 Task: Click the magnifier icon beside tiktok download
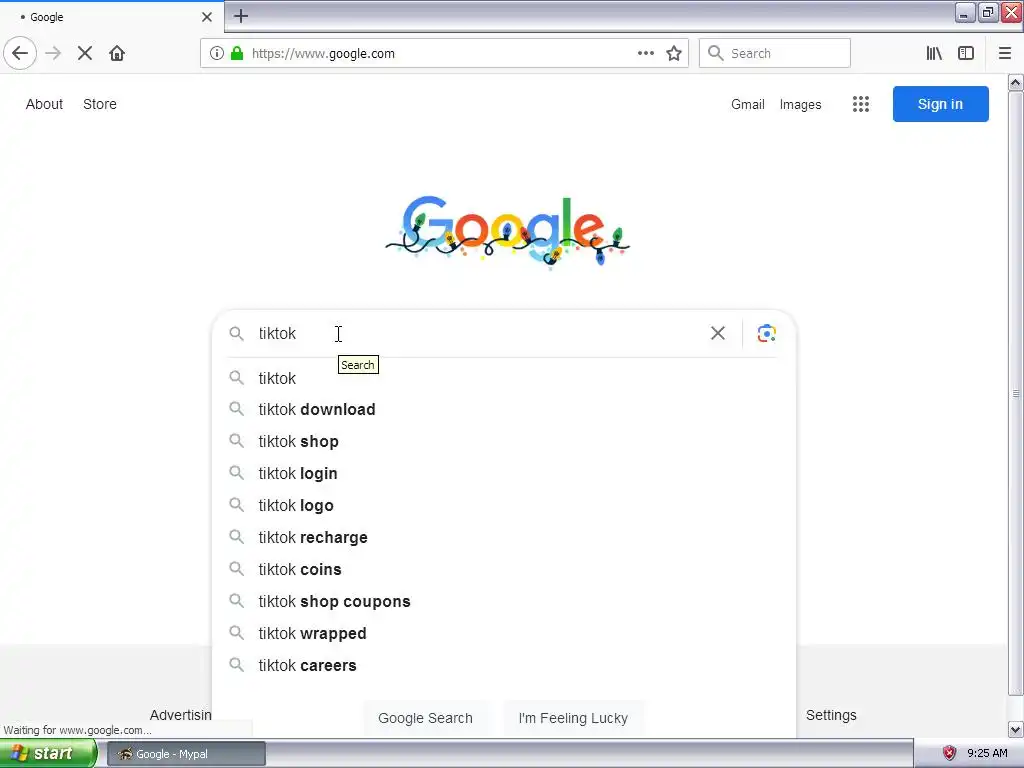click(236, 409)
